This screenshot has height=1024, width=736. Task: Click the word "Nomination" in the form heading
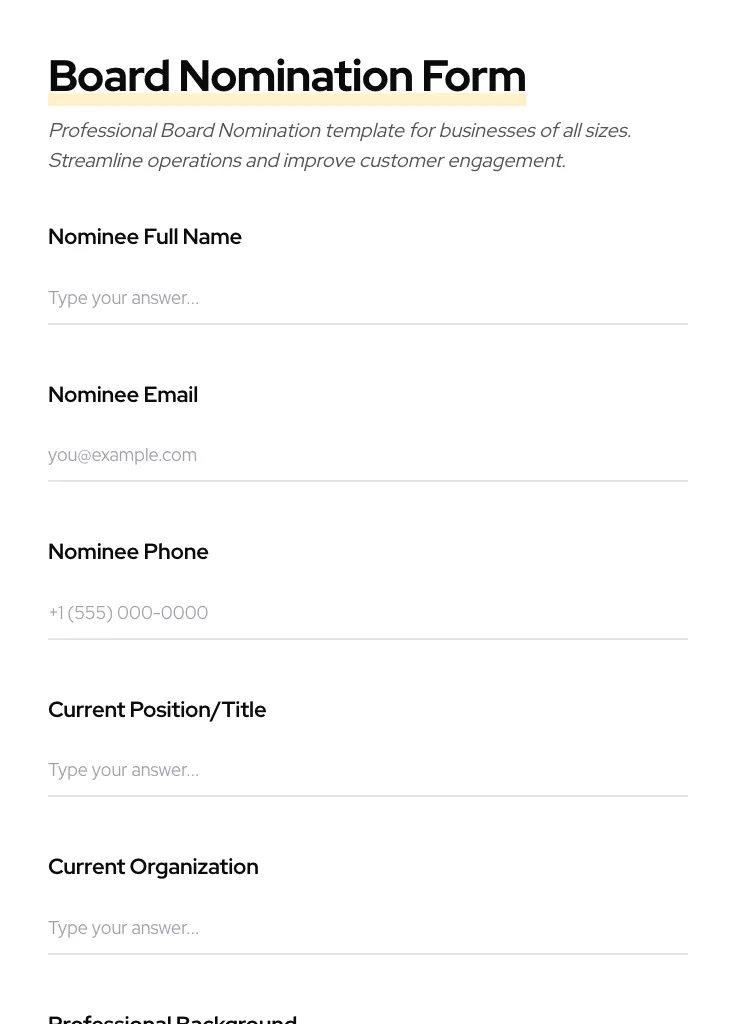295,76
